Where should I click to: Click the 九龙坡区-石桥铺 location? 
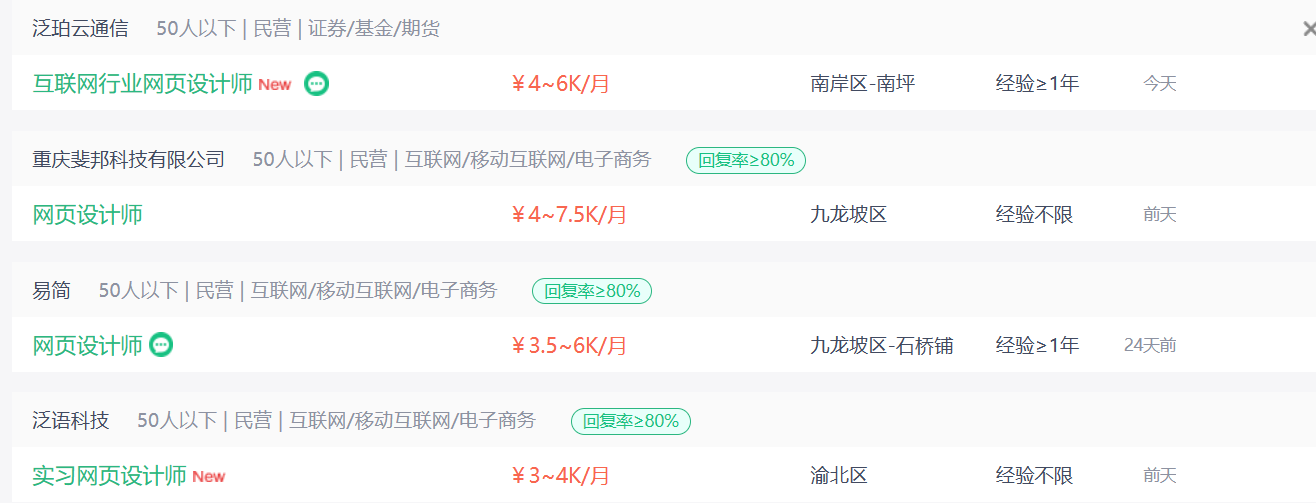[x=881, y=345]
